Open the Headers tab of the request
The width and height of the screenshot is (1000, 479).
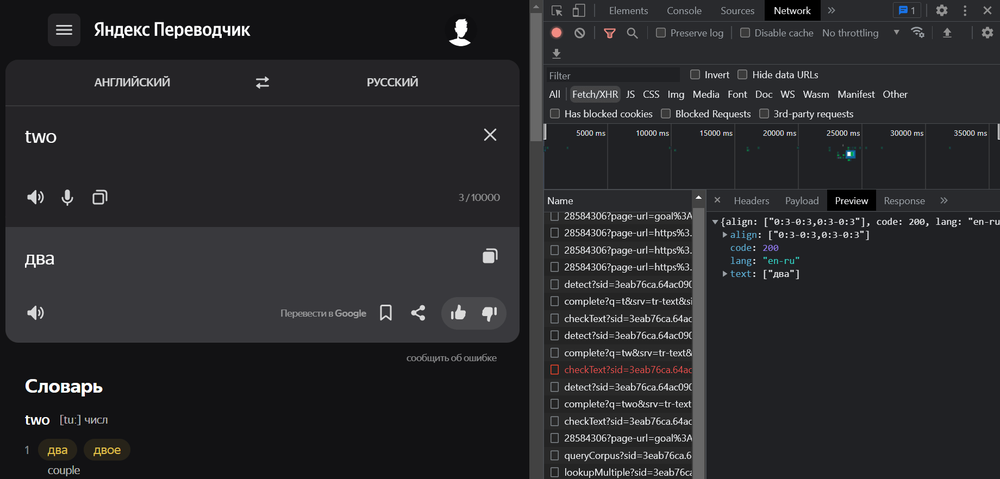(x=751, y=200)
